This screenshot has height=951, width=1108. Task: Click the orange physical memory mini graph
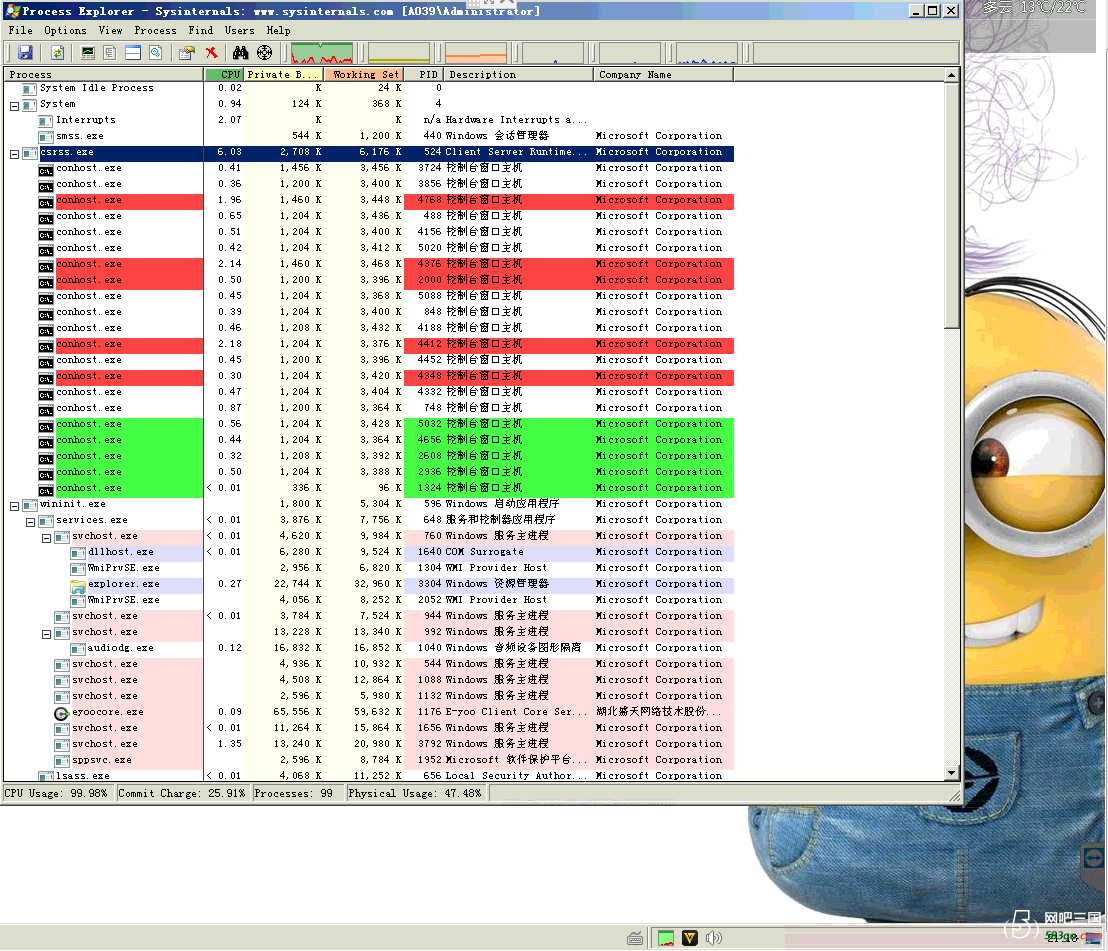point(476,53)
